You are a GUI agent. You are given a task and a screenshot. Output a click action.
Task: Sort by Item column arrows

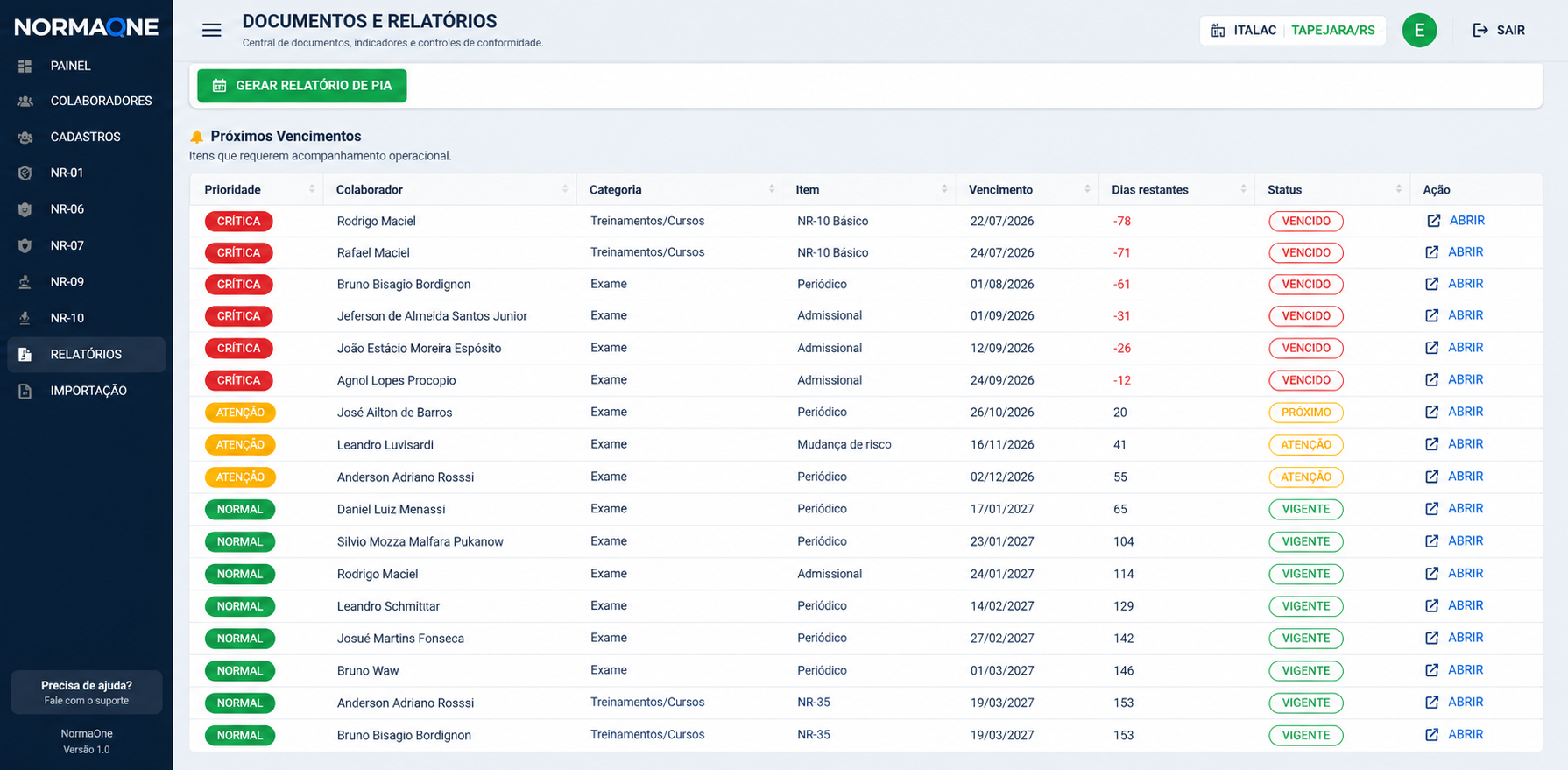[x=944, y=189]
